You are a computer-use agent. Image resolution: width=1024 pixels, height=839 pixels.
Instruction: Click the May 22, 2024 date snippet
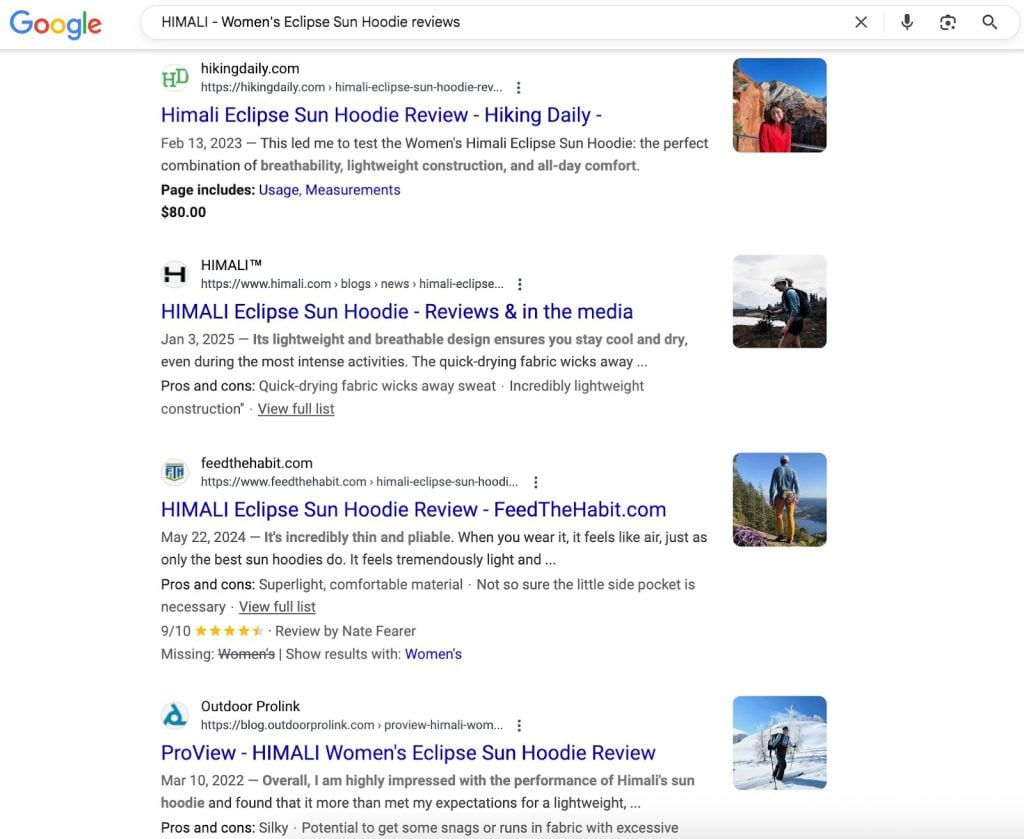click(203, 537)
